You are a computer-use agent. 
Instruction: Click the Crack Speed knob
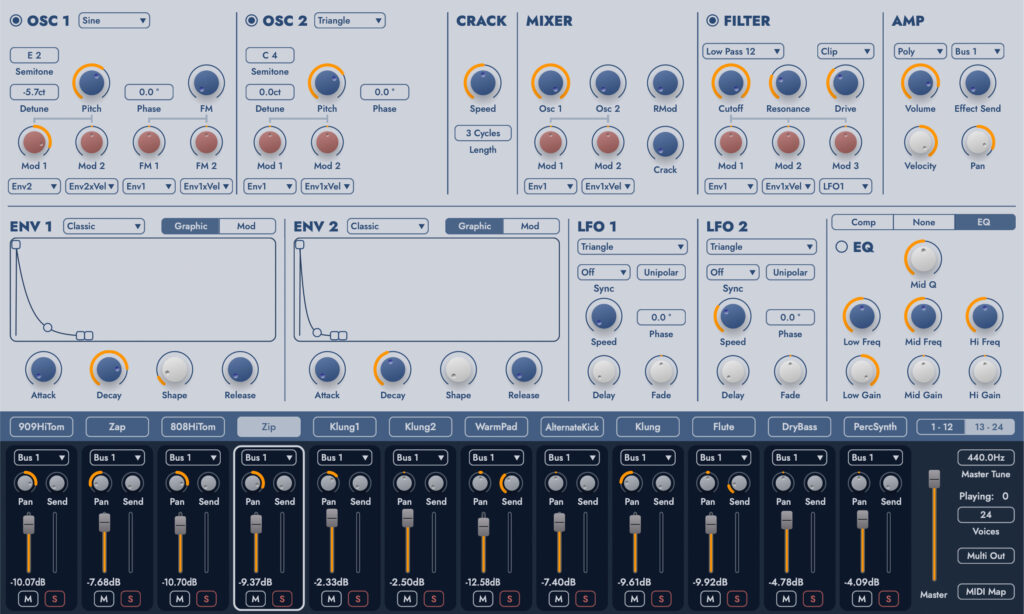pos(482,82)
